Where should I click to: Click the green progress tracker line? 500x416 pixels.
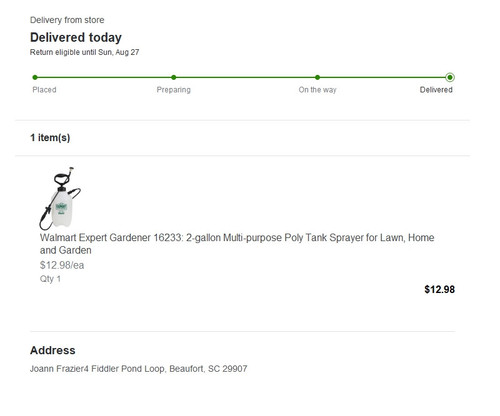(242, 77)
